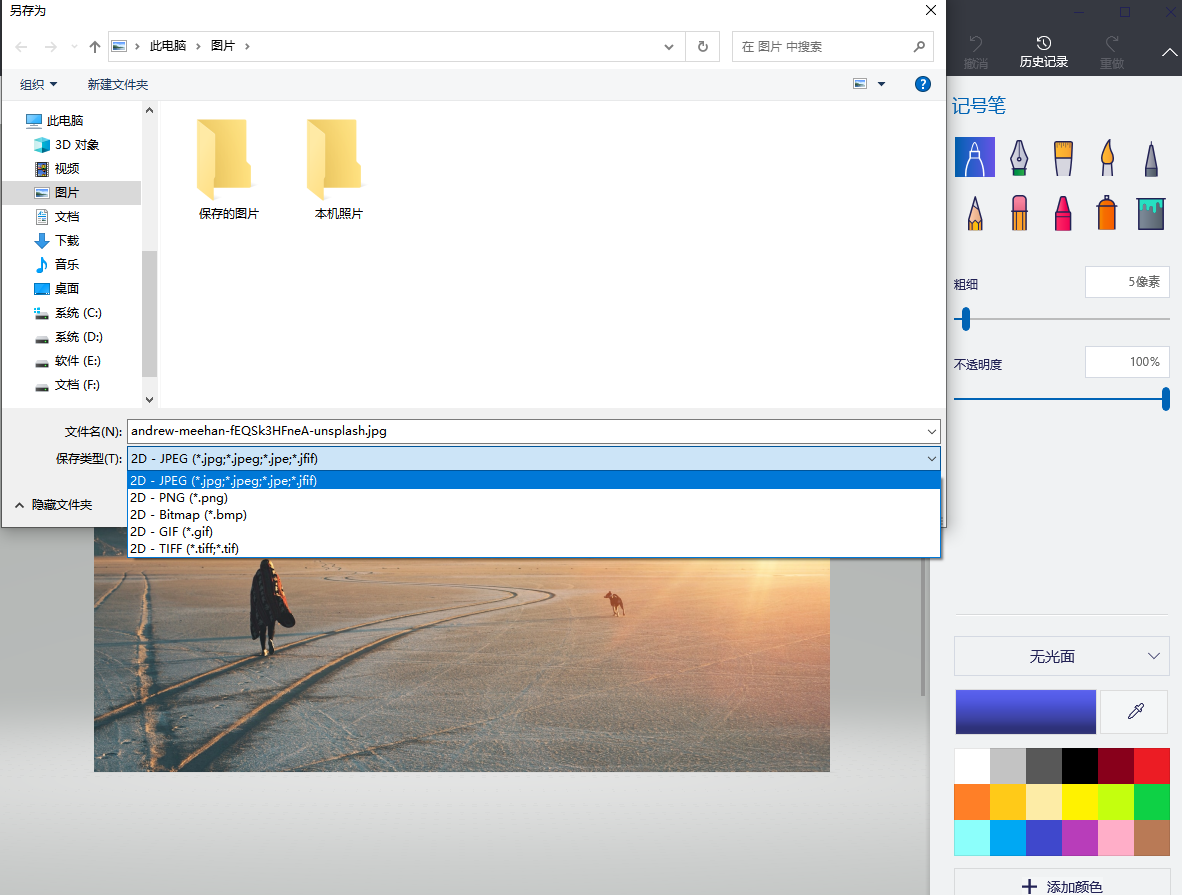The width and height of the screenshot is (1182, 895).
Task: Click the 不透明度 percent value box
Action: (x=1127, y=362)
